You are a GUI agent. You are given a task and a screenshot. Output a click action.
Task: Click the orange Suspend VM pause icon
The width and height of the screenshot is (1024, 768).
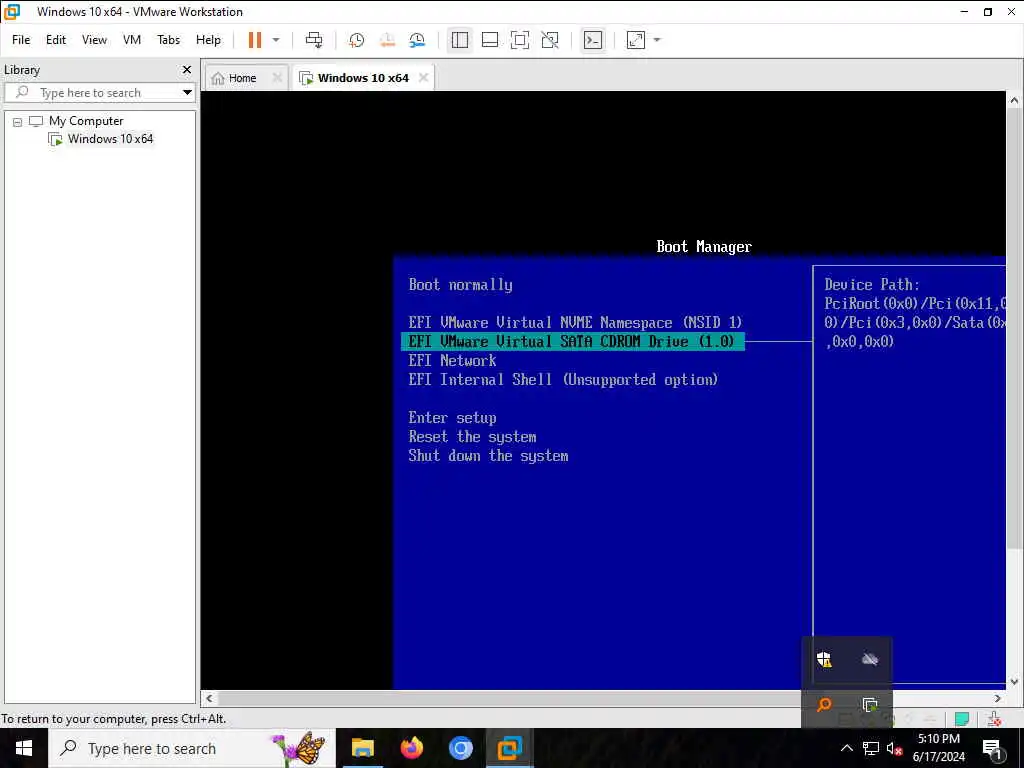[255, 40]
